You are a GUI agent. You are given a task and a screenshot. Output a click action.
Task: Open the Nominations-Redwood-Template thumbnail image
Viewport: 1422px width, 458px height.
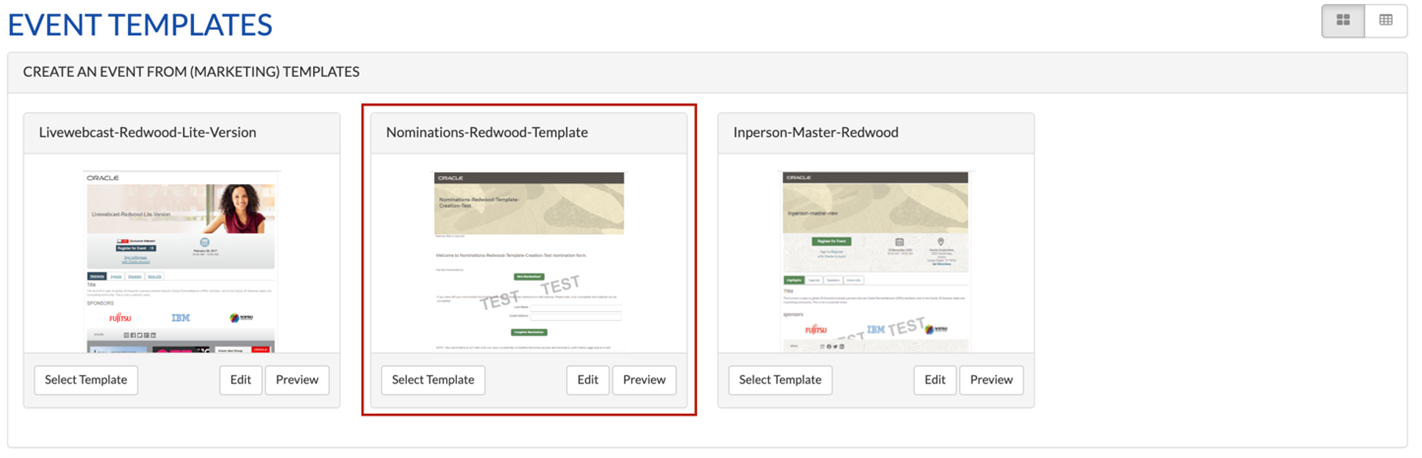coord(529,262)
